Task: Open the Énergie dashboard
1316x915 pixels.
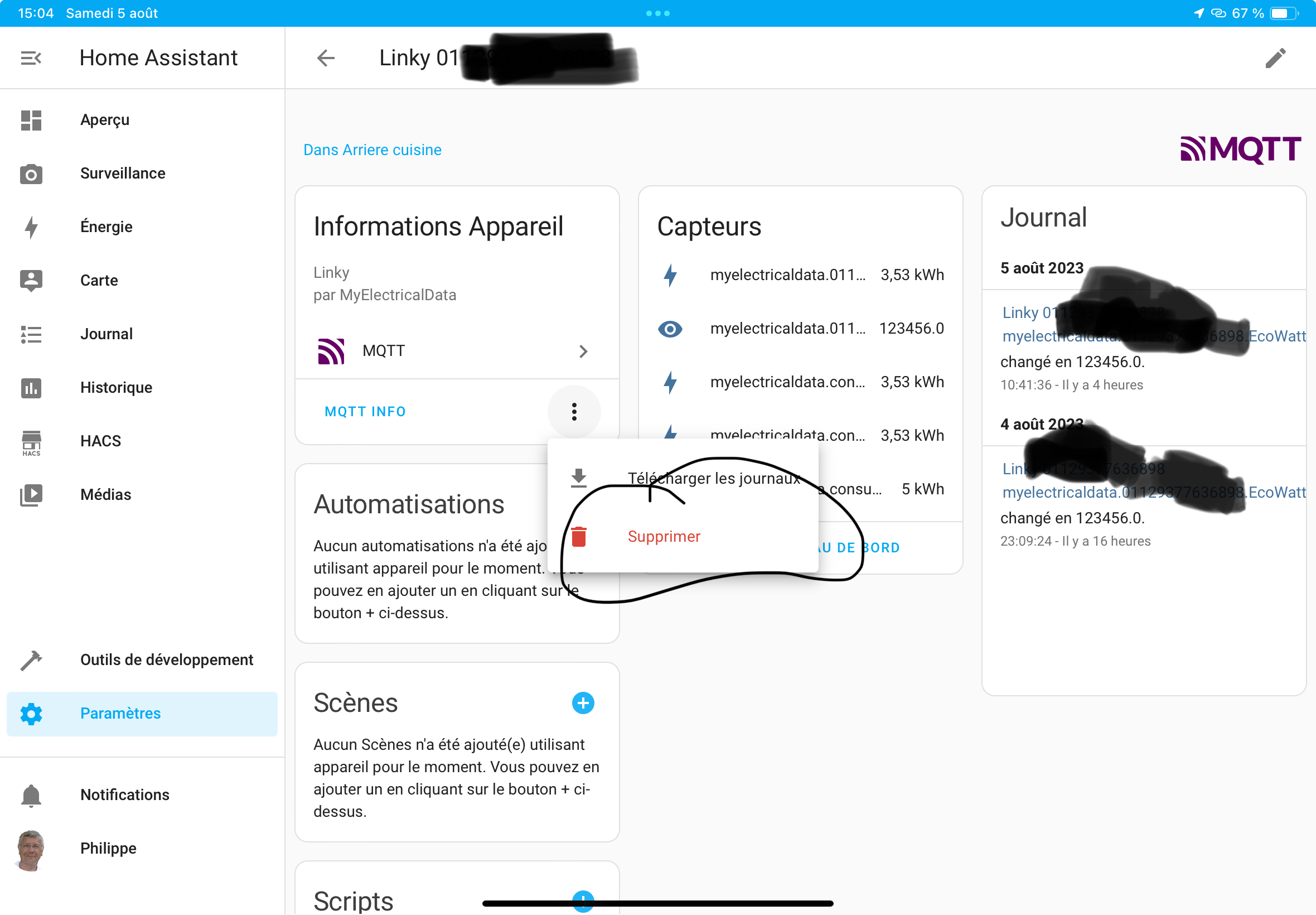Action: 106,227
